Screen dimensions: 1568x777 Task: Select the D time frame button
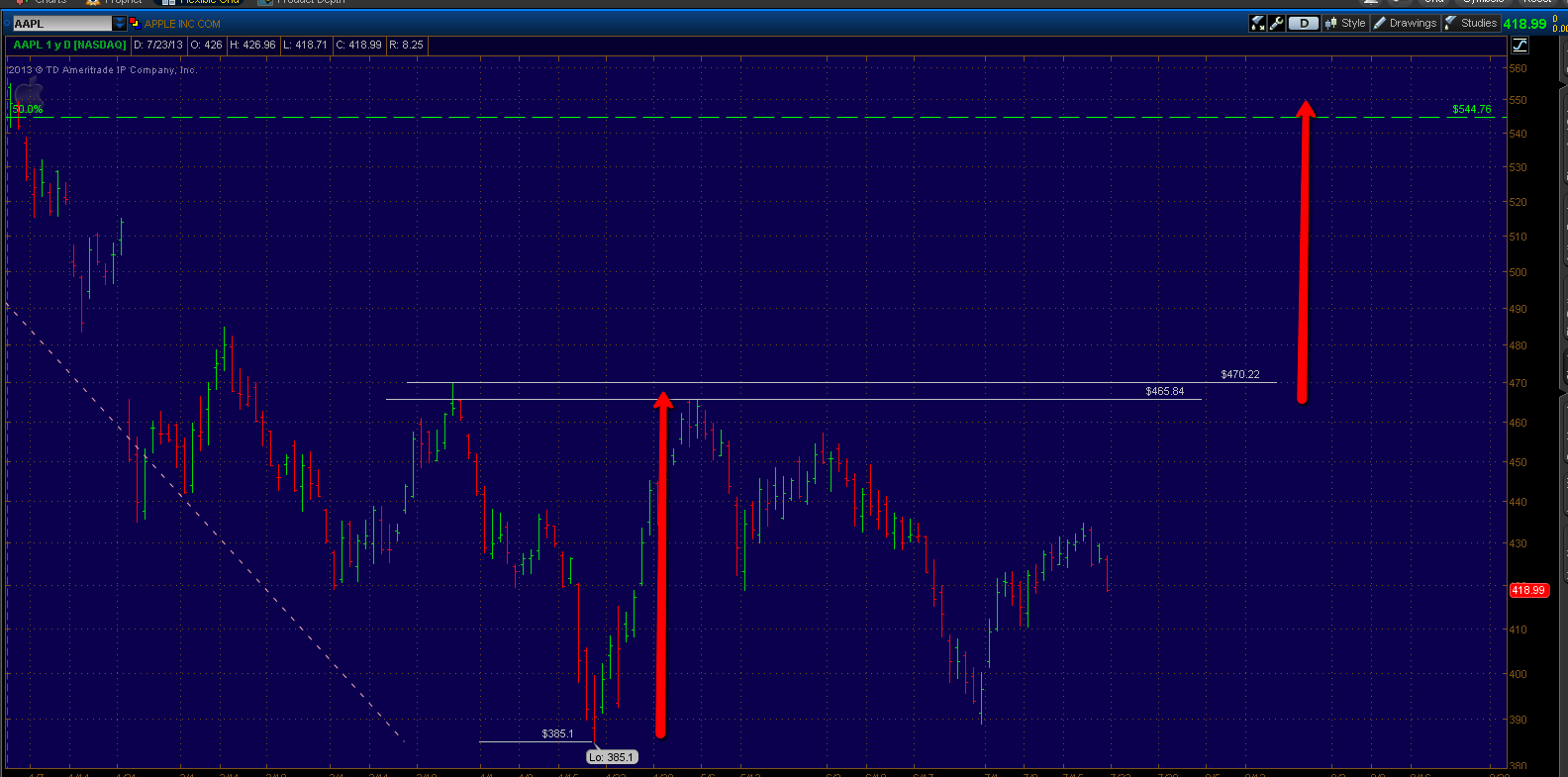(1304, 23)
